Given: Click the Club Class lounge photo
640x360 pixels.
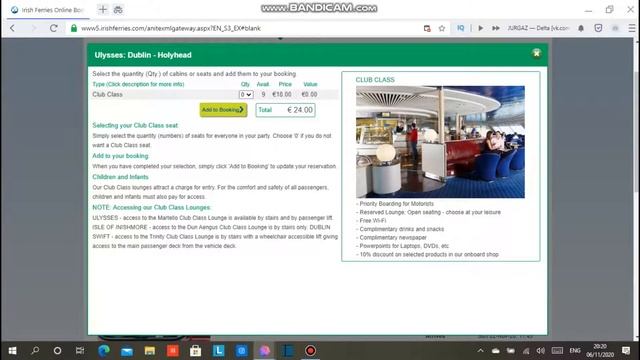Looking at the screenshot, I should click(440, 142).
